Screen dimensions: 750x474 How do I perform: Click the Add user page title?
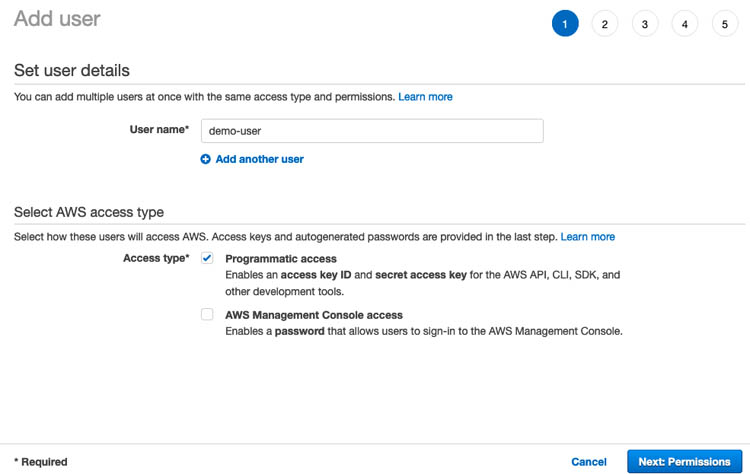pos(57,19)
